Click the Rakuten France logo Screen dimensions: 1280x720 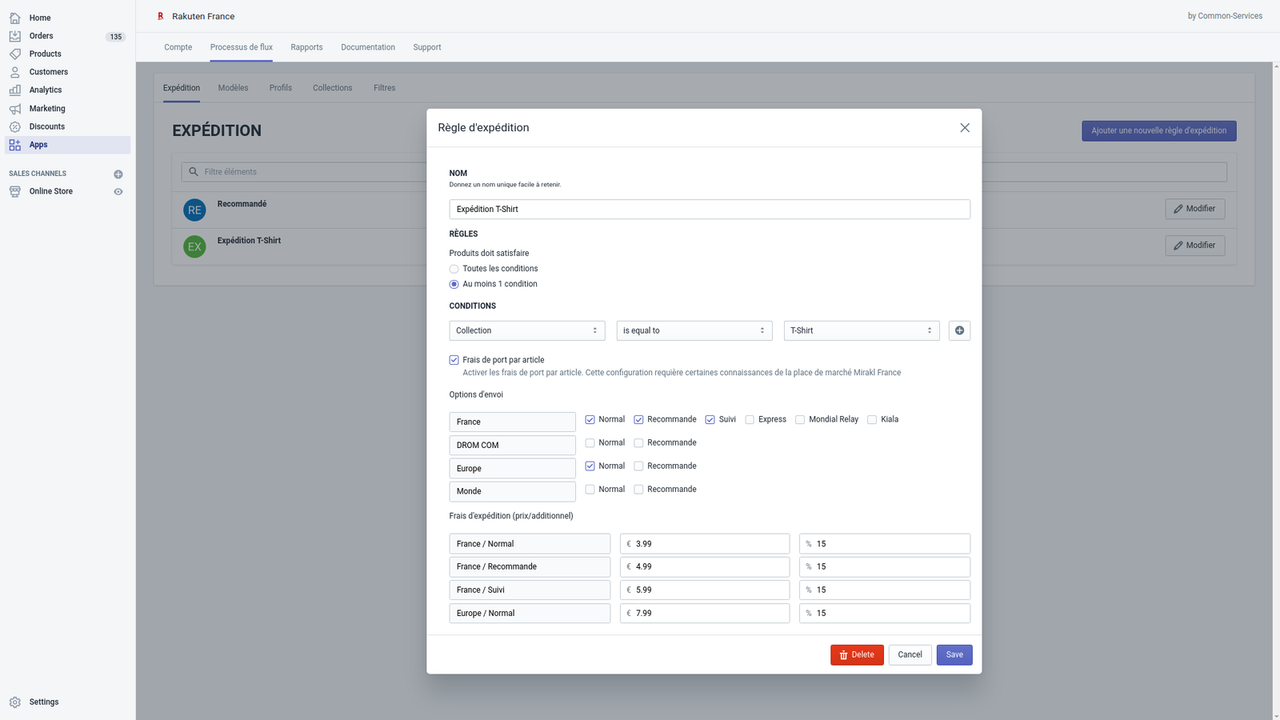pos(160,16)
